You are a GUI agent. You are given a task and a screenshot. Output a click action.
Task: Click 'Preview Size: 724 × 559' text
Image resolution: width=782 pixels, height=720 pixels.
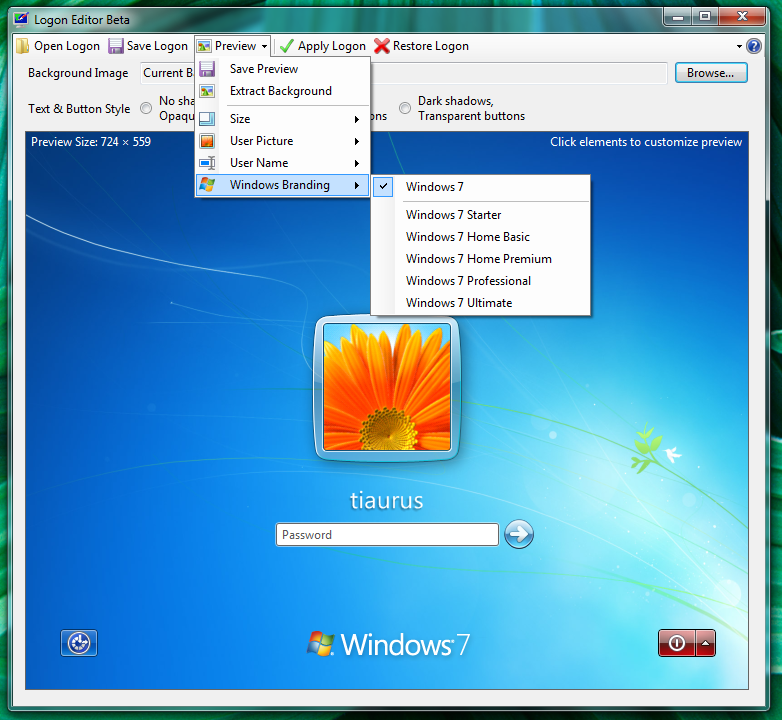coord(91,142)
